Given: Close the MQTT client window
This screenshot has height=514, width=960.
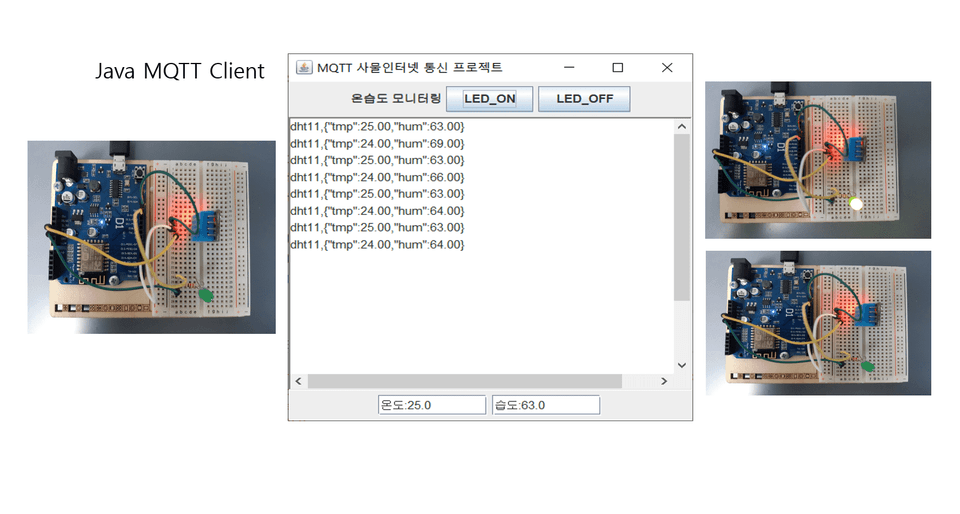Looking at the screenshot, I should 667,67.
